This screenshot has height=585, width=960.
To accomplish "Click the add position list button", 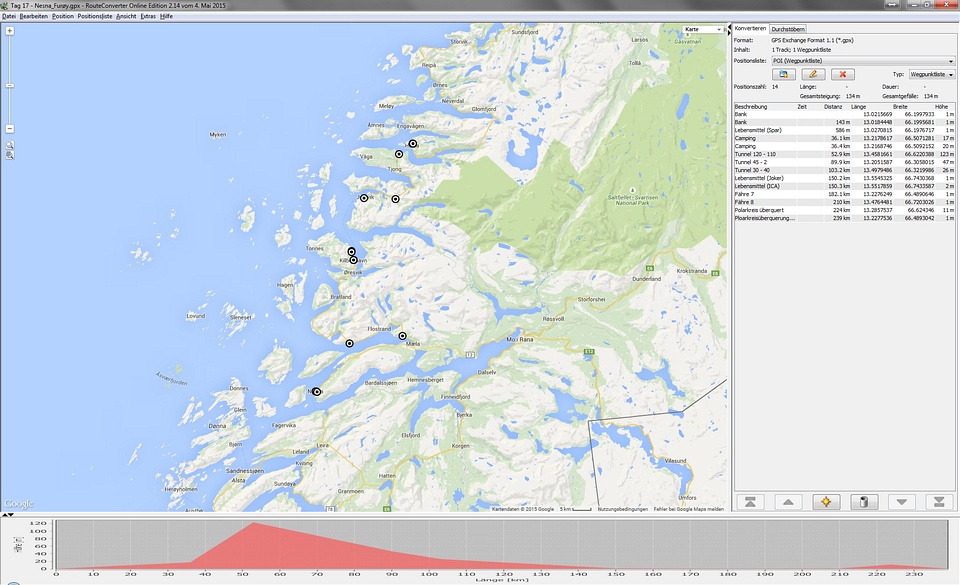I will point(785,74).
